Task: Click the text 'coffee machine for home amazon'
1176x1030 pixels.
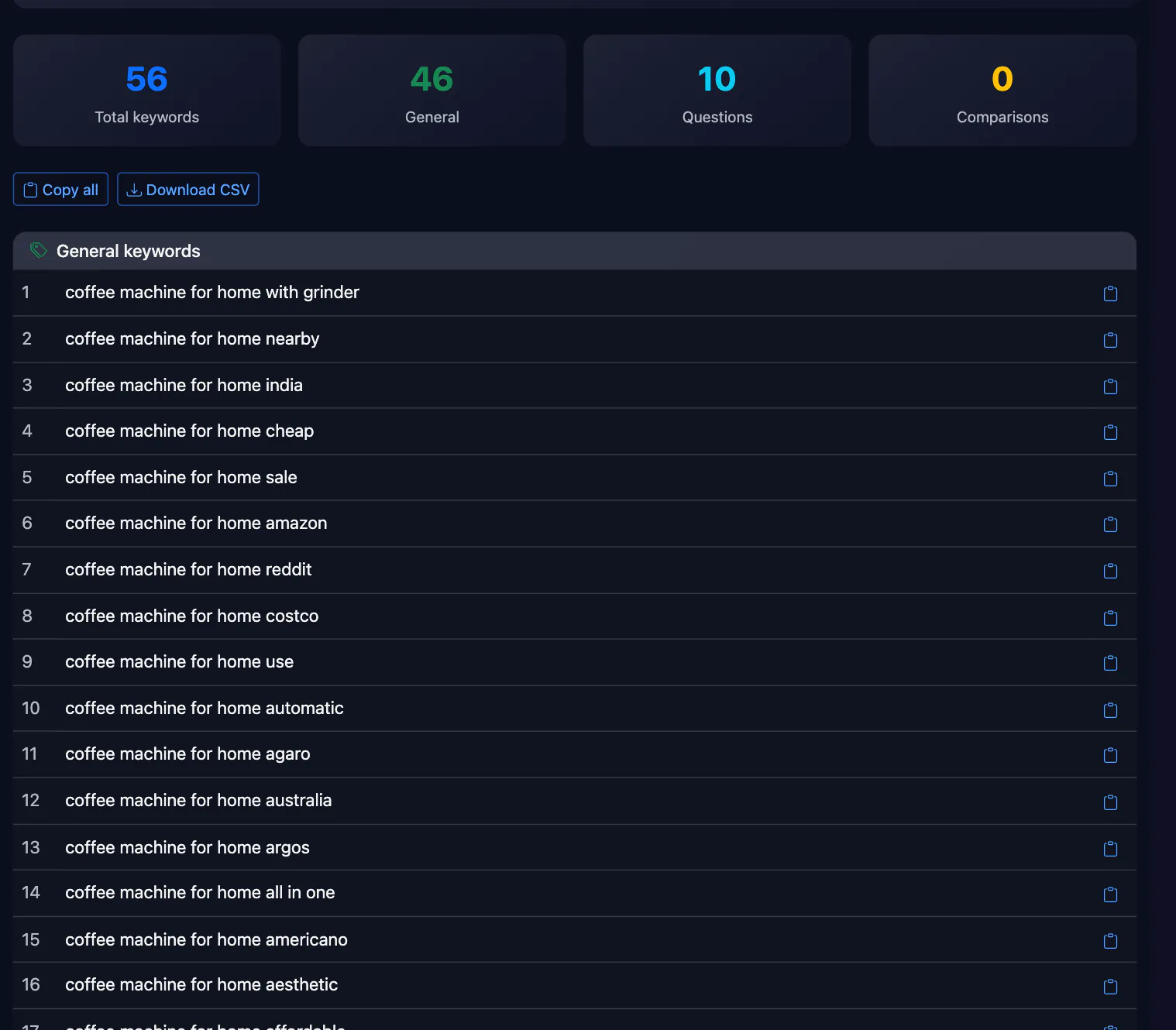Action: [196, 524]
